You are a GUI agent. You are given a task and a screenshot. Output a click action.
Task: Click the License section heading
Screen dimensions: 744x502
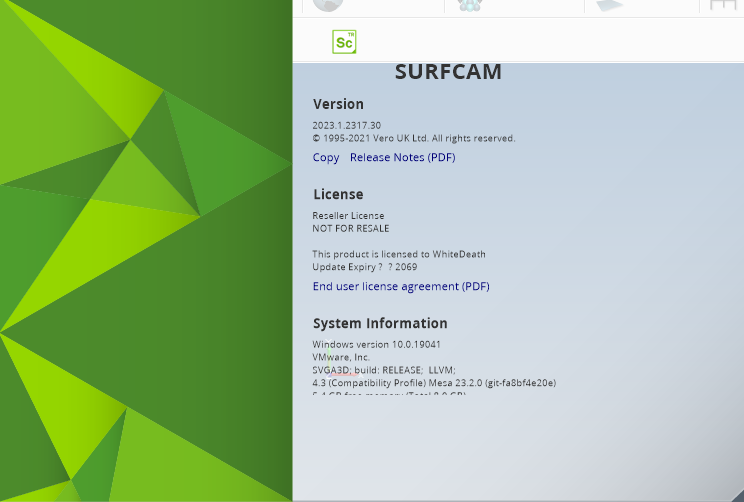click(x=338, y=194)
